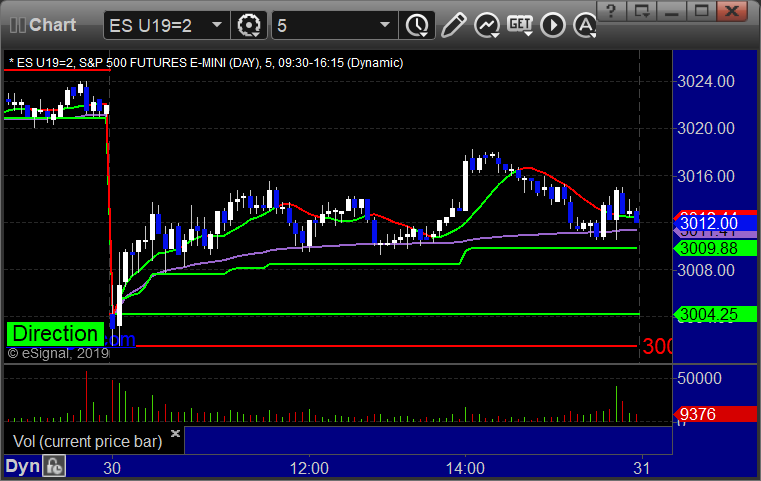The image size is (761, 481).
Task: Minimize the chart window
Action: click(671, 11)
